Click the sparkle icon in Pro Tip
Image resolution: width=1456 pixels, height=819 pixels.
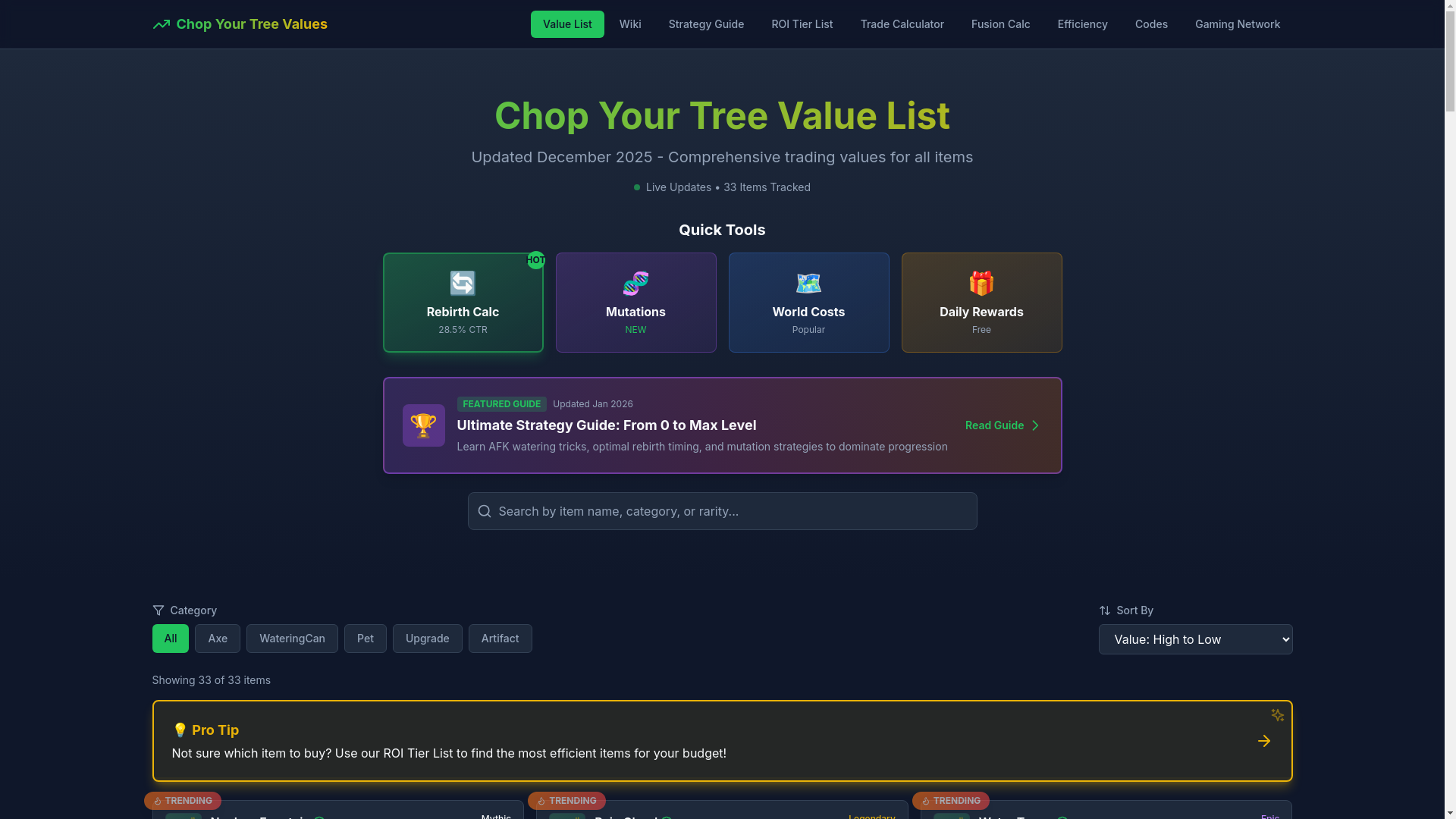tap(1277, 715)
